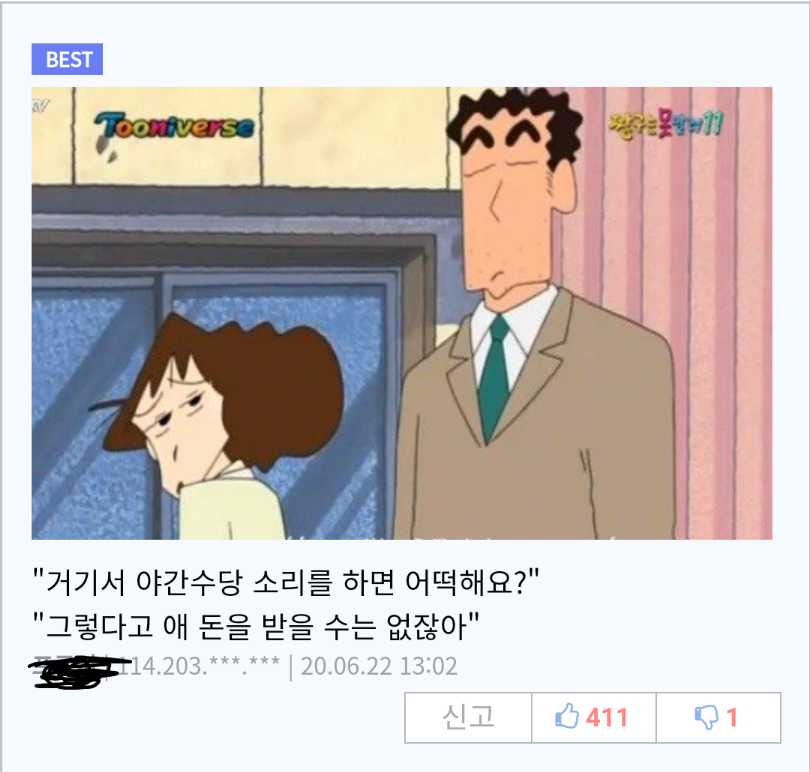Click the brown-haired woman's face
This screenshot has width=810, height=772.
(178, 424)
